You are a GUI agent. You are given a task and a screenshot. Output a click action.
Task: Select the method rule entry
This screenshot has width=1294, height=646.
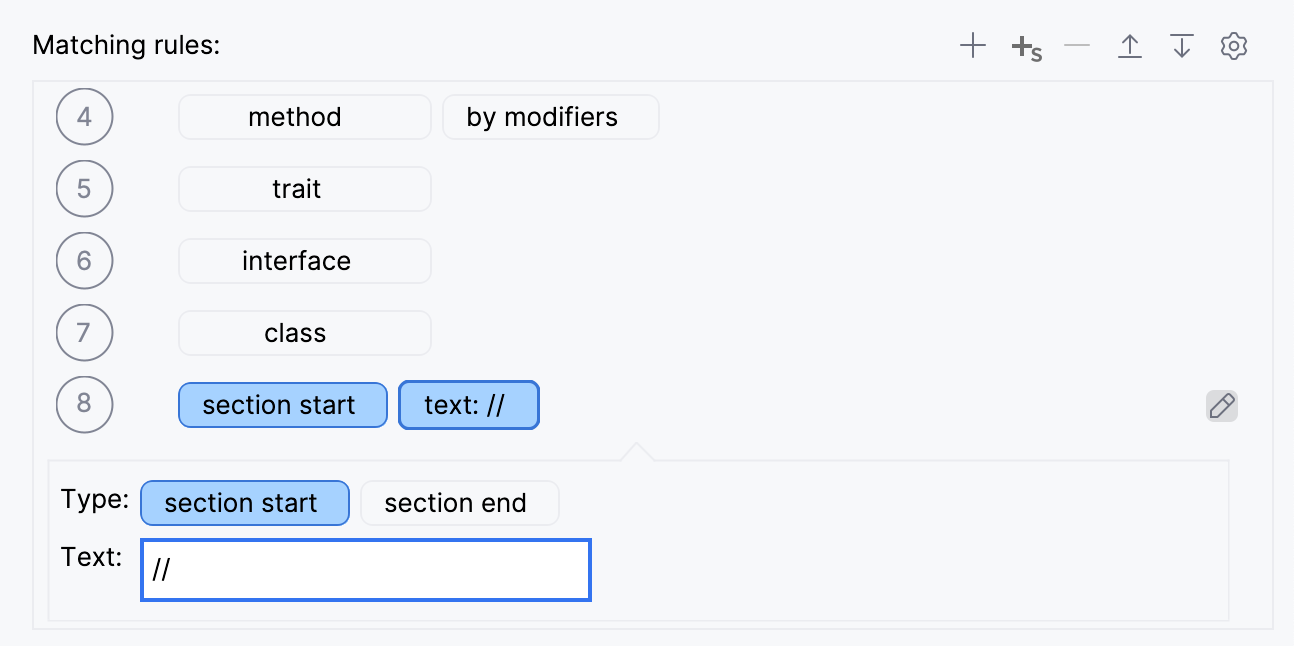[x=304, y=117]
